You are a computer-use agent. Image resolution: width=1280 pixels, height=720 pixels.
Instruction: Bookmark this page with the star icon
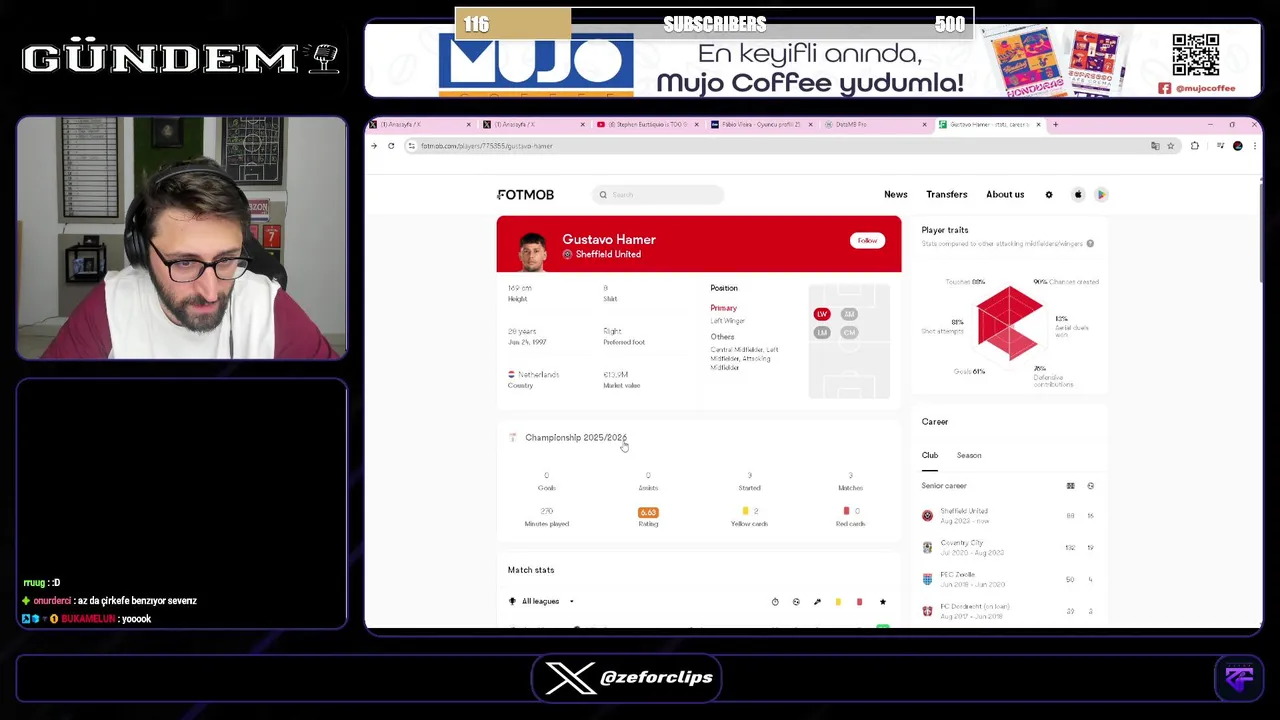pyautogui.click(x=1170, y=146)
